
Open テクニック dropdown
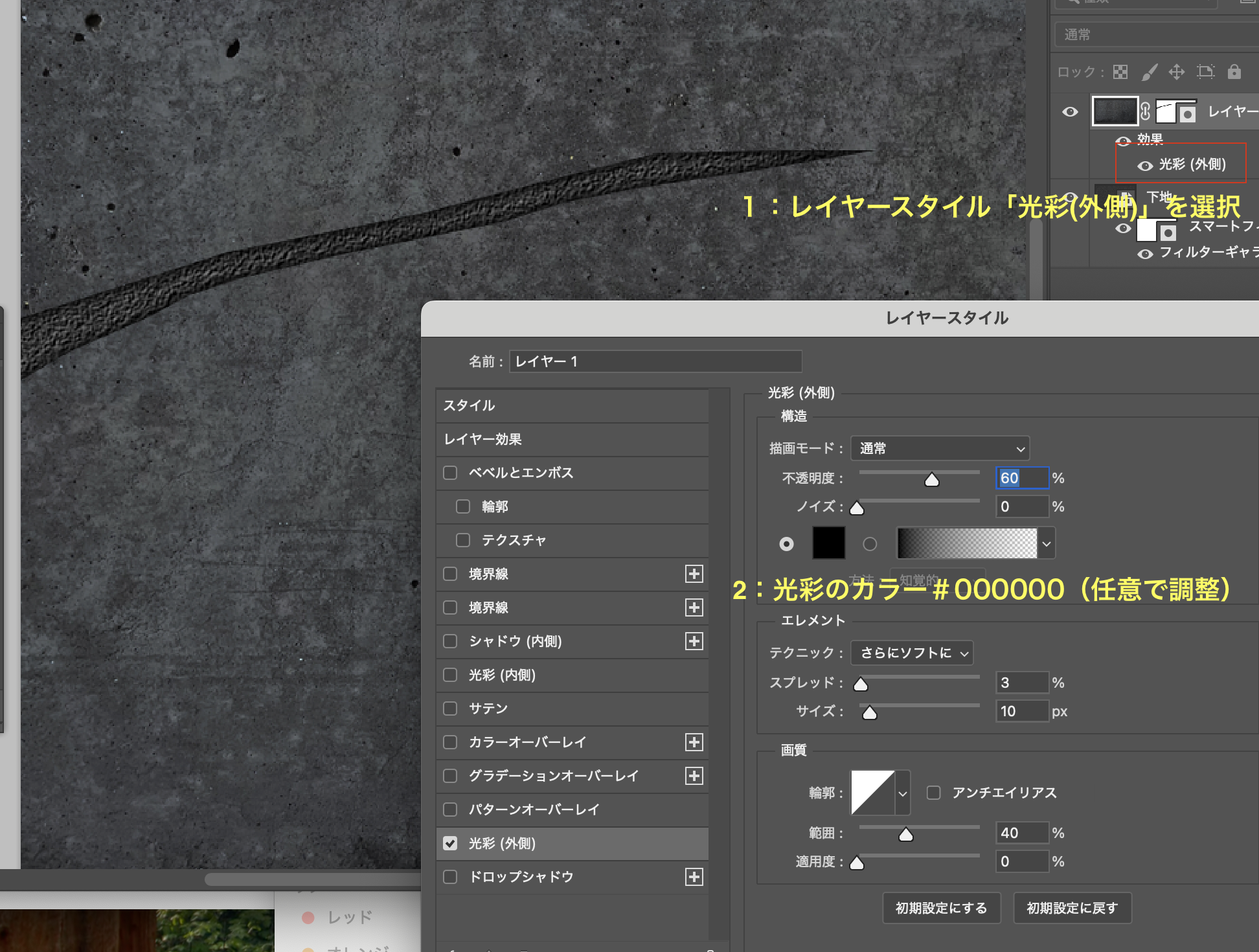[x=911, y=653]
